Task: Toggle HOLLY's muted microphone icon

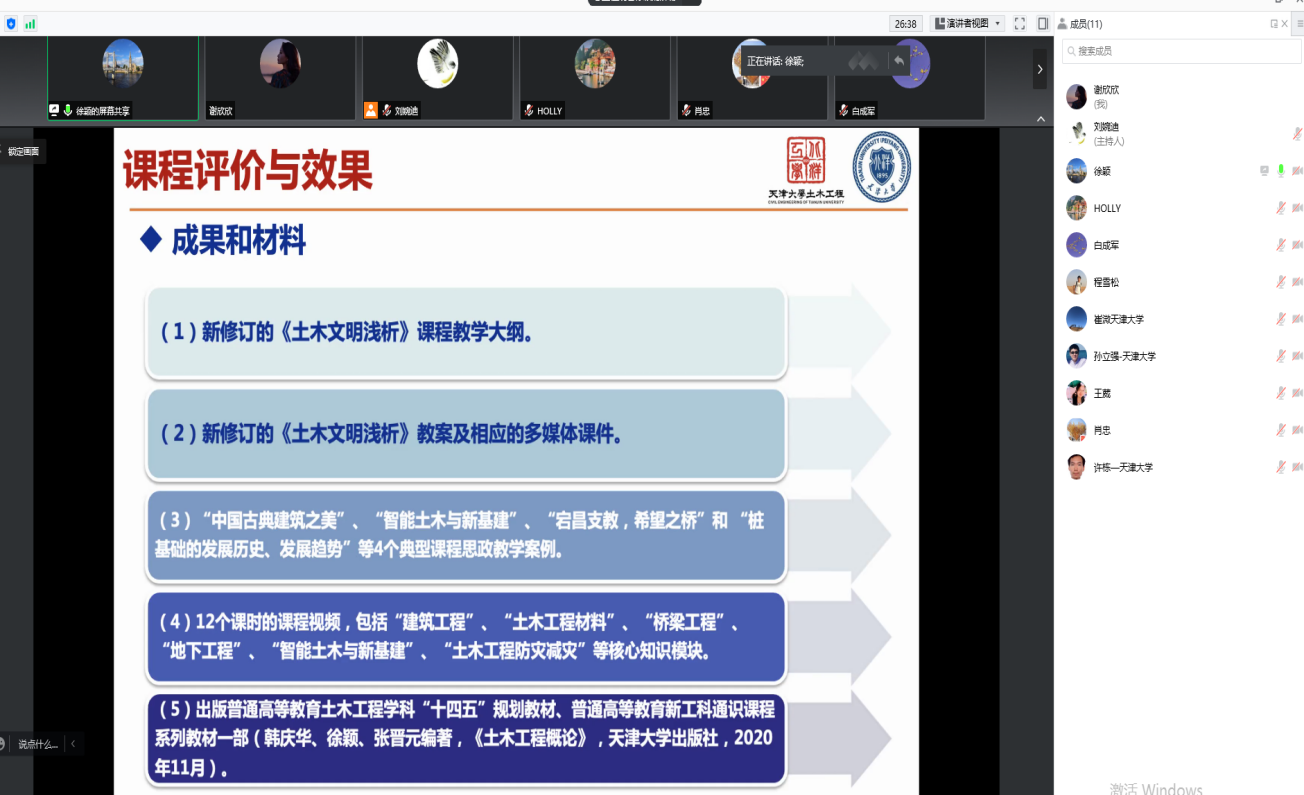Action: click(x=1281, y=208)
